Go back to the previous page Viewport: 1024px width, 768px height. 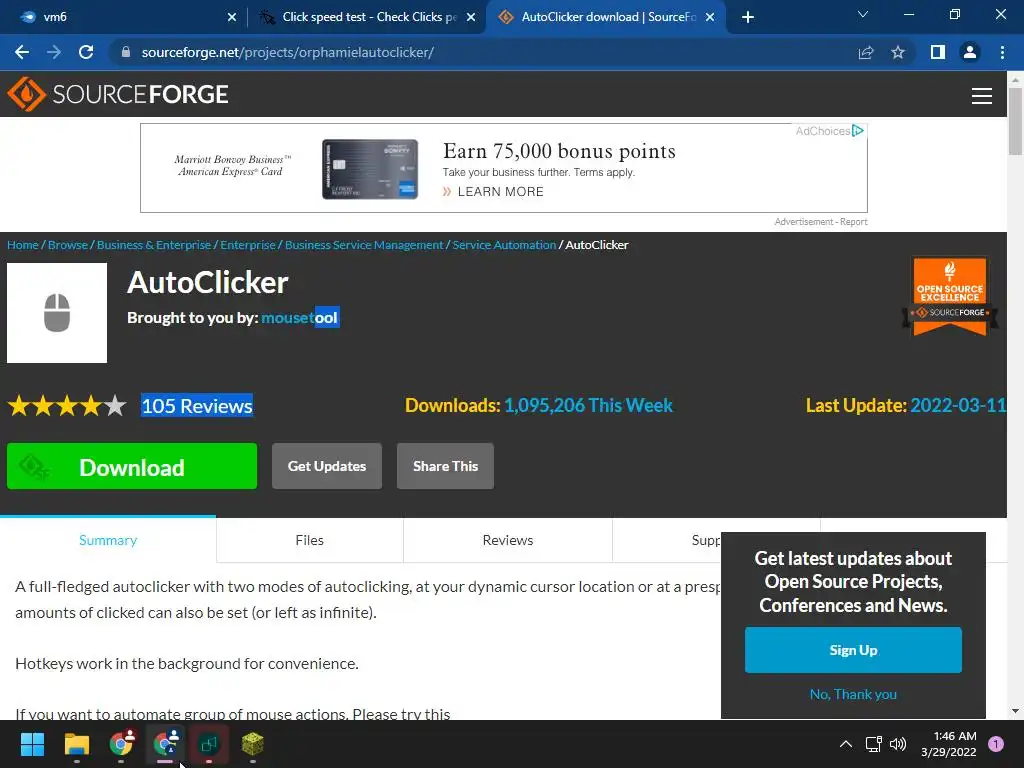coord(22,52)
